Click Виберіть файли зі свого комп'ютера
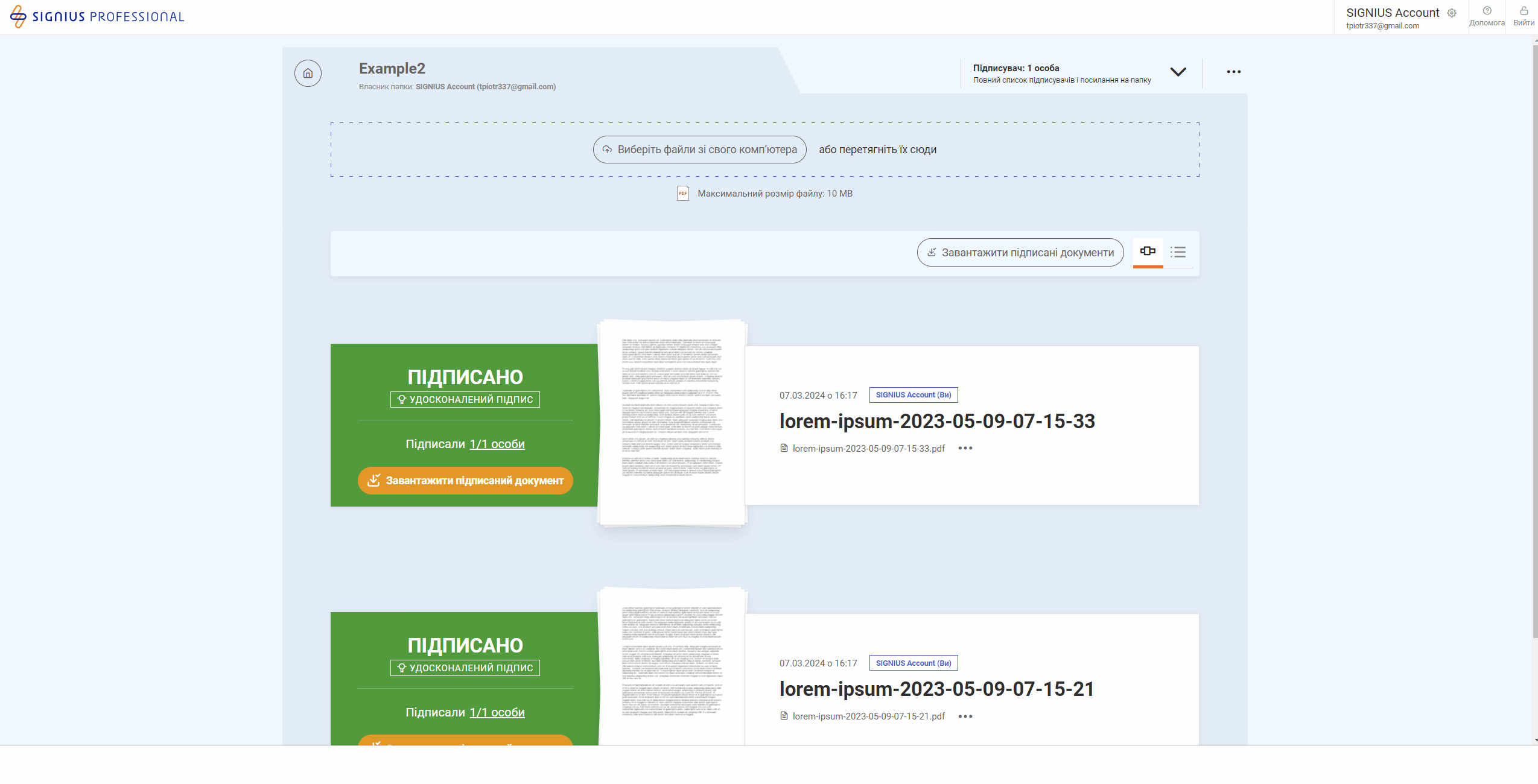The width and height of the screenshot is (1538, 784). [699, 150]
